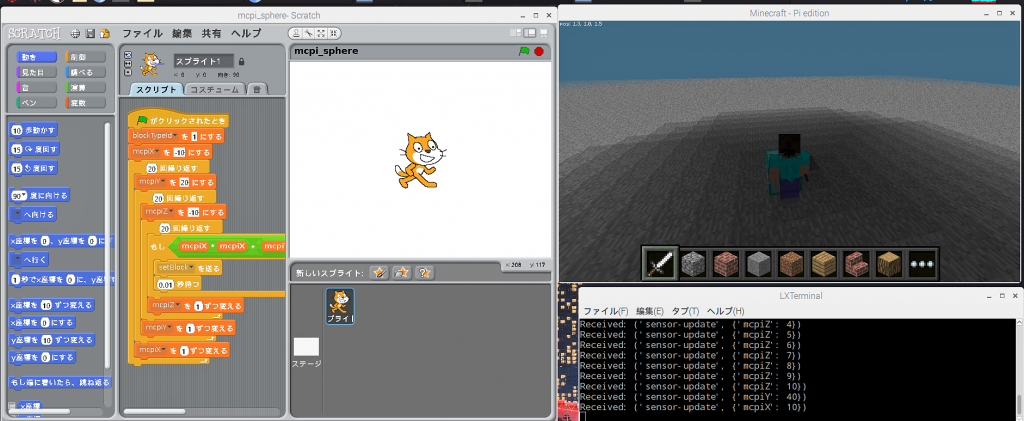
Task: Select the Sound (音) block category
Action: pos(36,87)
